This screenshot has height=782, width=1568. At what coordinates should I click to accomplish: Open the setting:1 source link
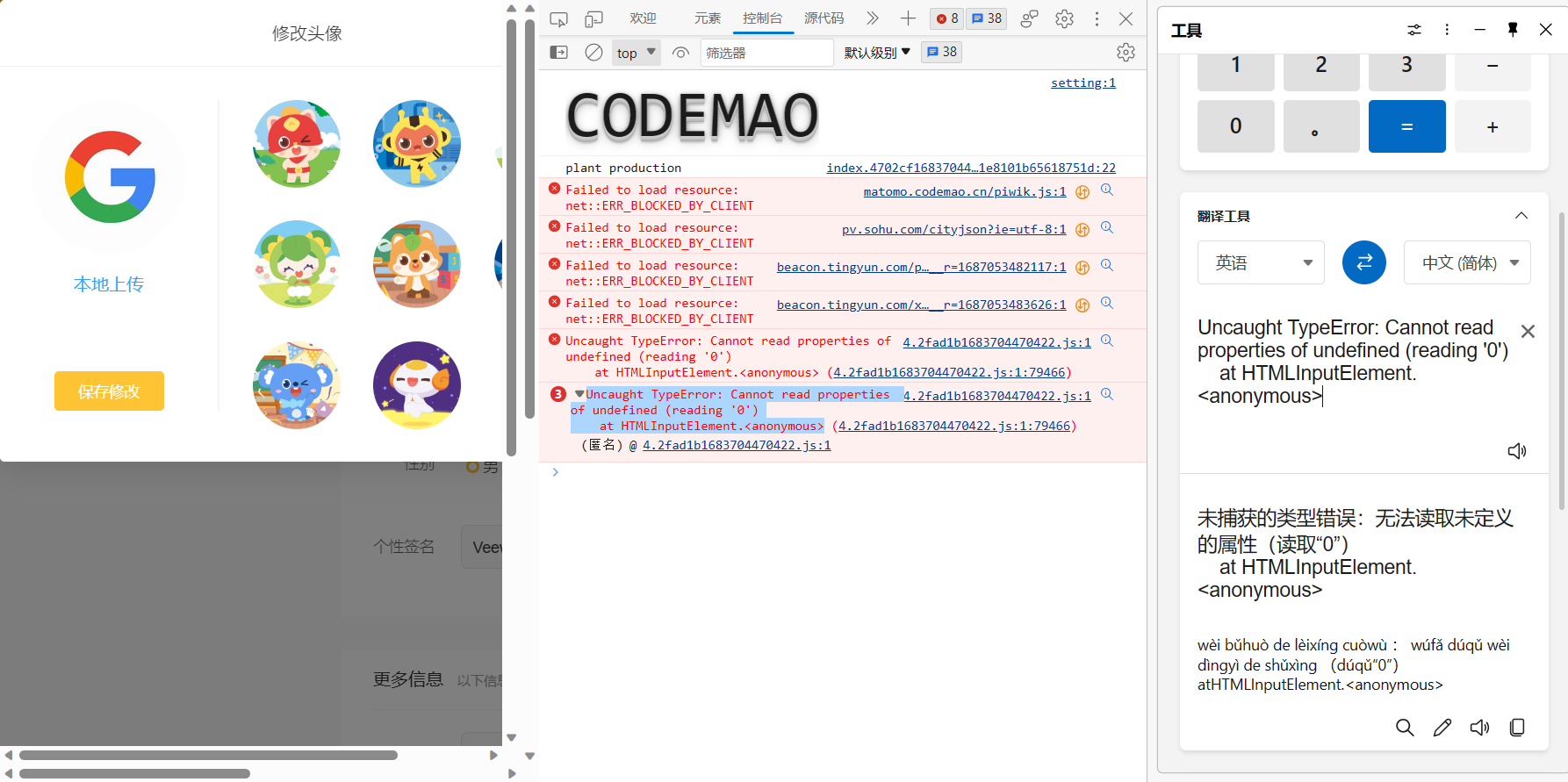pyautogui.click(x=1083, y=83)
